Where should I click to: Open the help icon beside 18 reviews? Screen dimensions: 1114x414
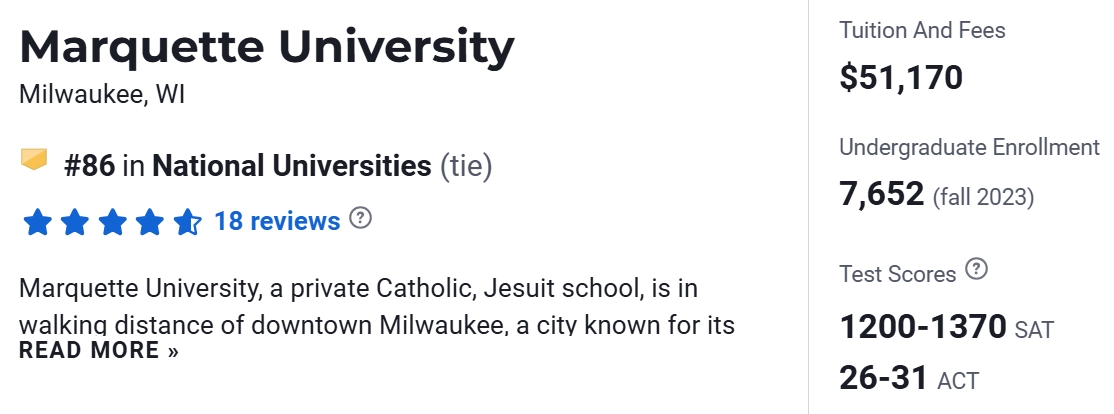[x=361, y=218]
